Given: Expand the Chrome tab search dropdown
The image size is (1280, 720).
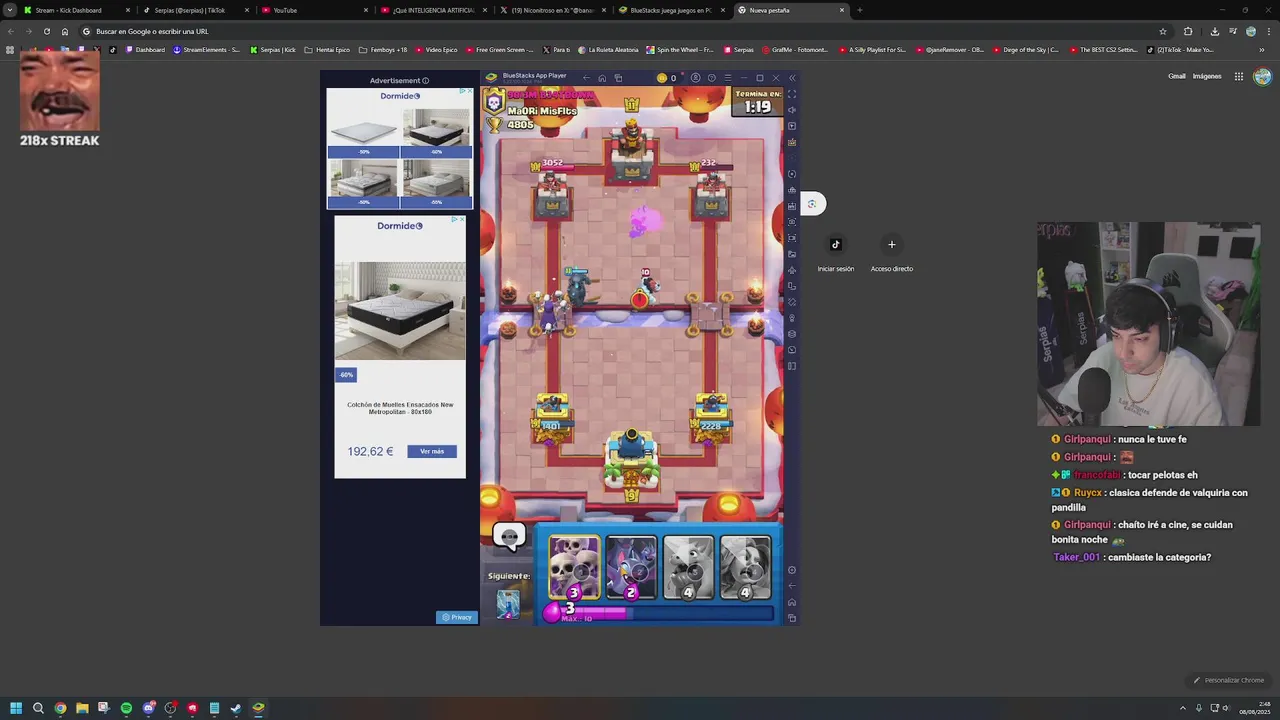Looking at the screenshot, I should [9, 10].
